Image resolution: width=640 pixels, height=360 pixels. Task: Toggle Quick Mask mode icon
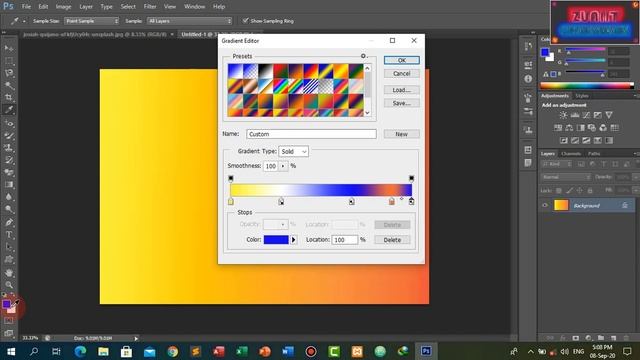pyautogui.click(x=9, y=321)
